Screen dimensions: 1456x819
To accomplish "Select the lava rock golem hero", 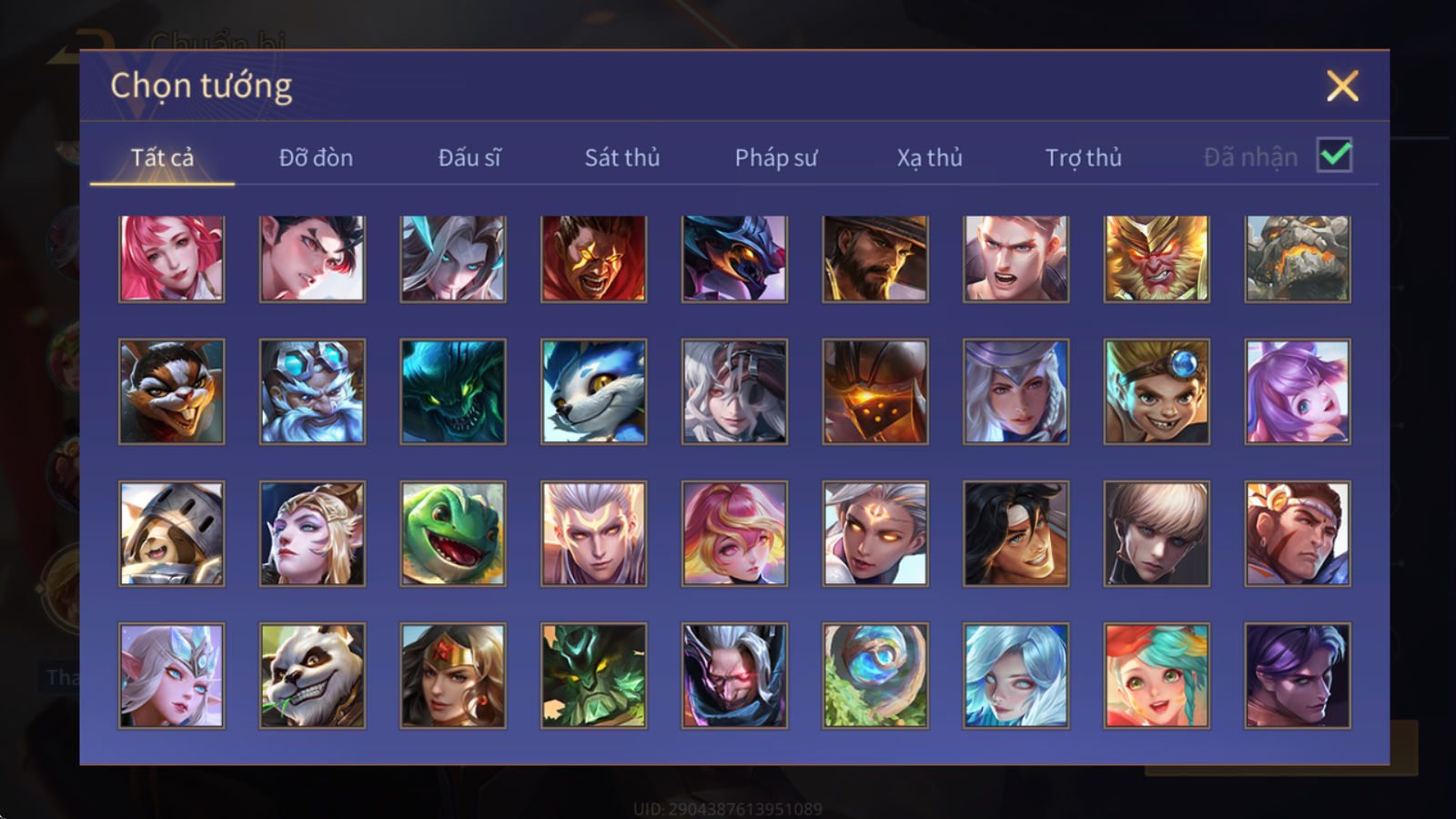I will (1298, 258).
